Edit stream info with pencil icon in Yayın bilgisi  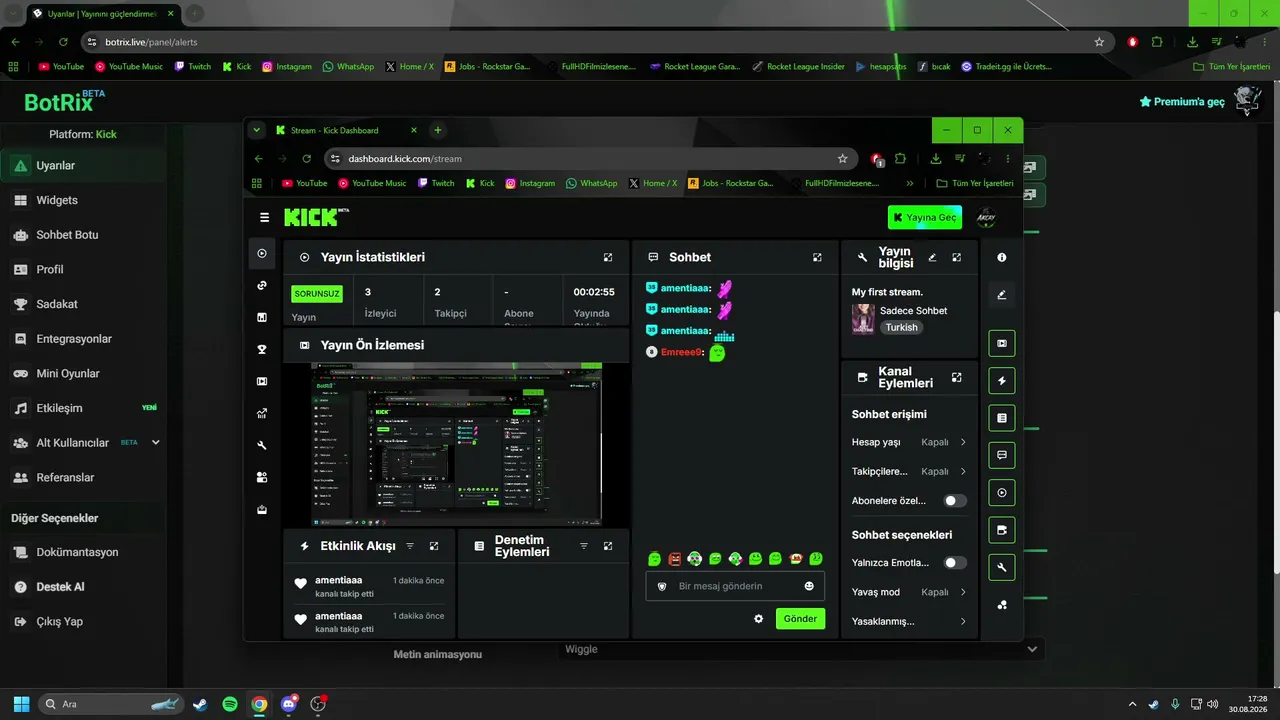[x=932, y=257]
